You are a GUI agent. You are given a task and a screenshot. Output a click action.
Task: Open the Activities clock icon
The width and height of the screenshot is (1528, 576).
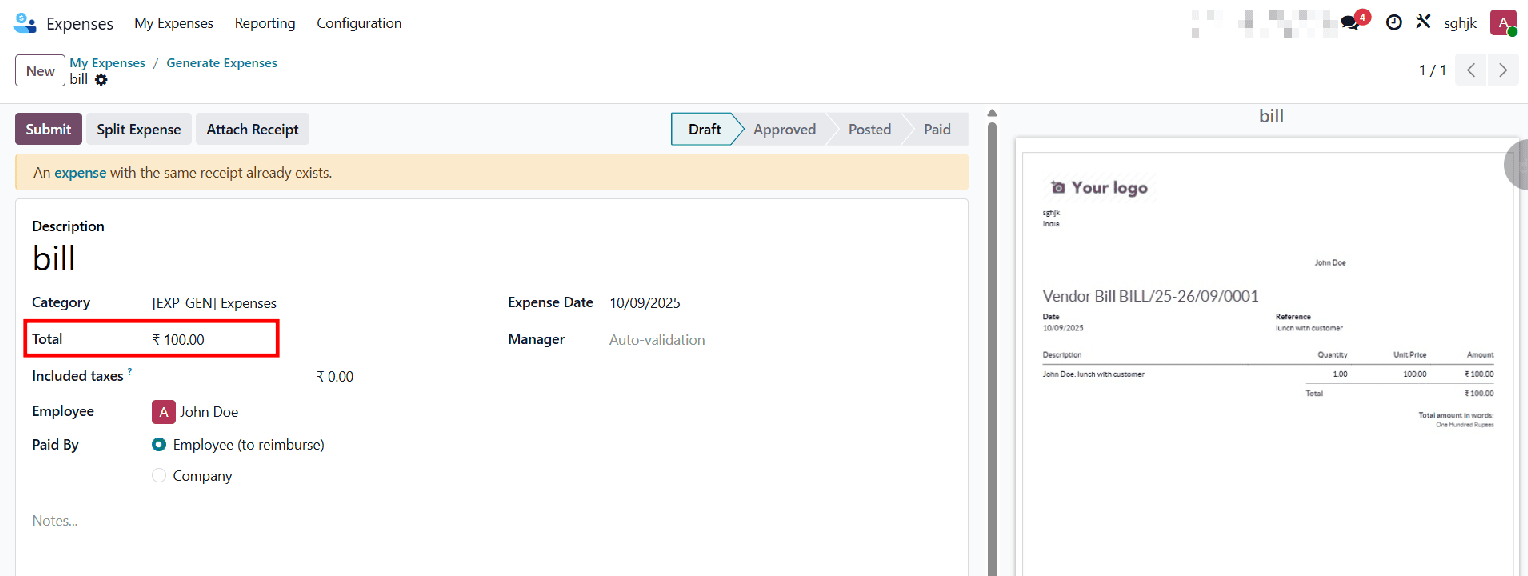point(1394,21)
